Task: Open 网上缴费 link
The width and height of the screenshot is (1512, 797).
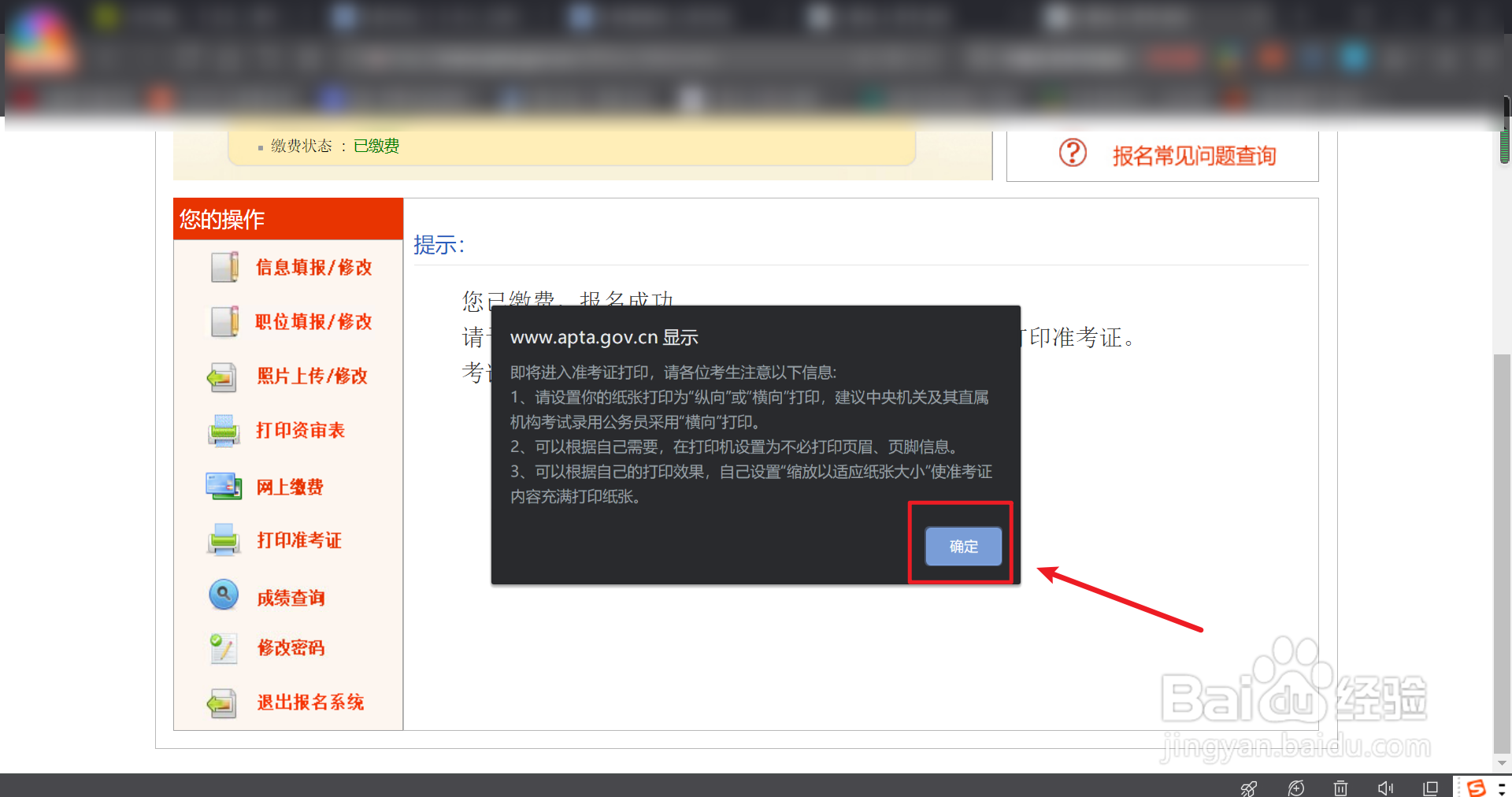Action: [x=290, y=487]
